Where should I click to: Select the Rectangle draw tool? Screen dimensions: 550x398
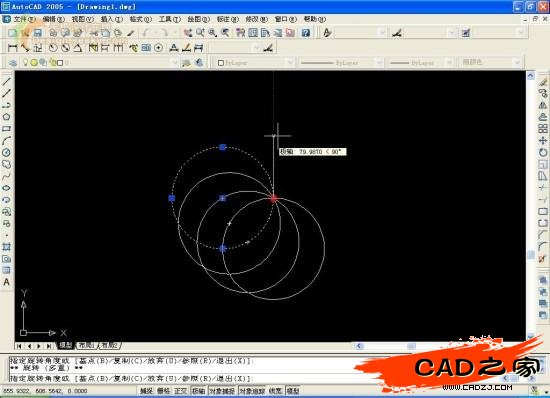6,129
